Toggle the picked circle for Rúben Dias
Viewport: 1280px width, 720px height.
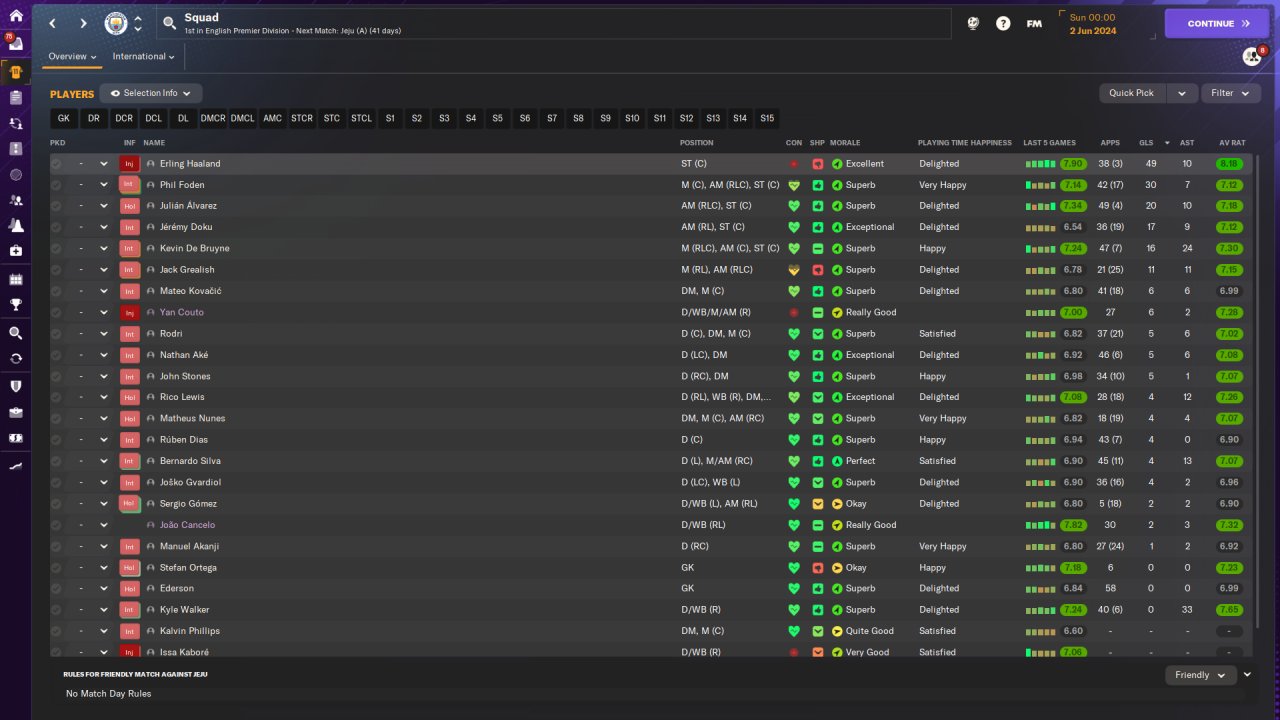tap(56, 440)
